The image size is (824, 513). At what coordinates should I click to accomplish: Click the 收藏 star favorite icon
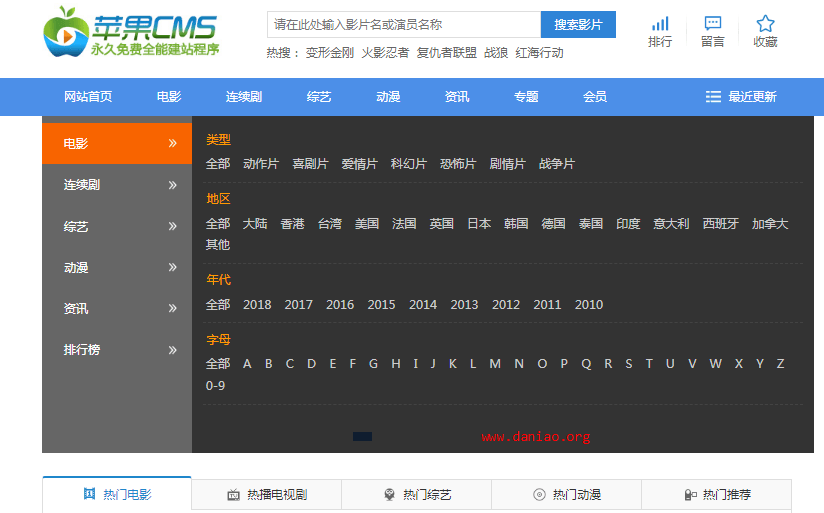pyautogui.click(x=765, y=23)
